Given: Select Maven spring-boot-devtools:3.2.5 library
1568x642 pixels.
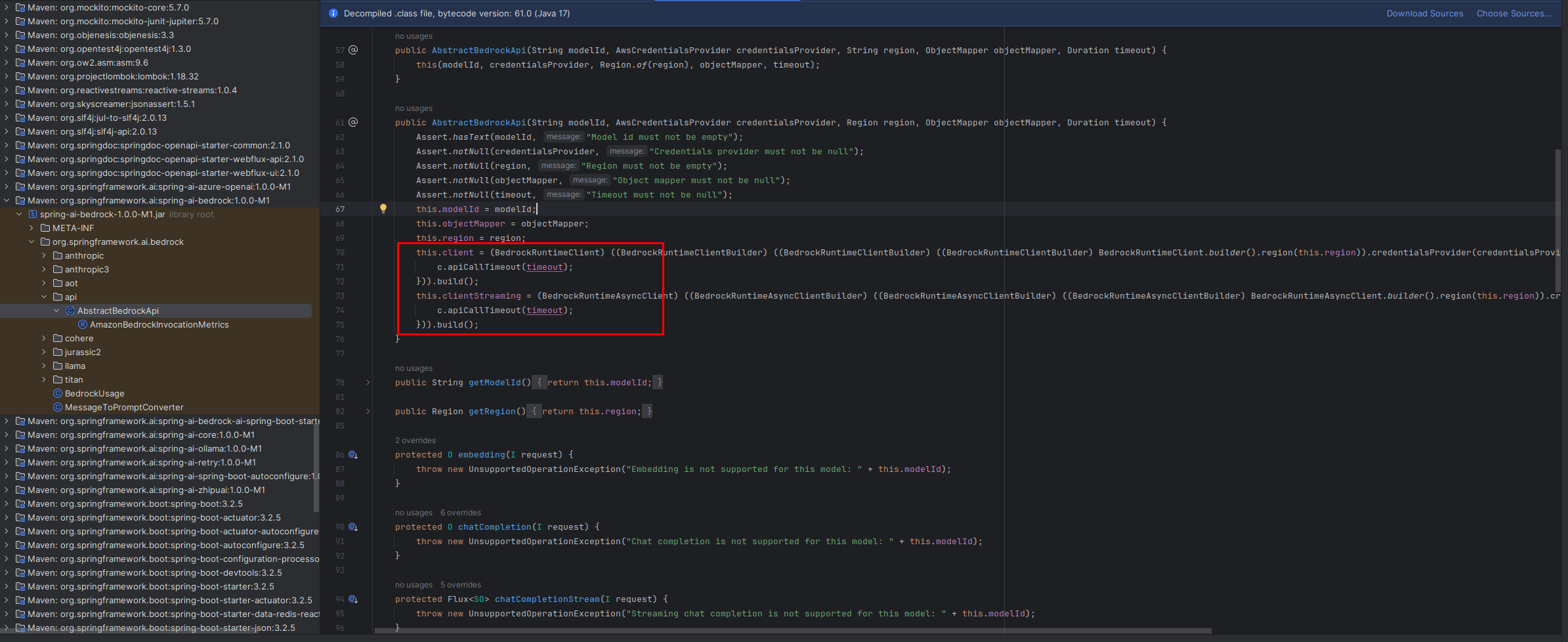Looking at the screenshot, I should pyautogui.click(x=155, y=572).
